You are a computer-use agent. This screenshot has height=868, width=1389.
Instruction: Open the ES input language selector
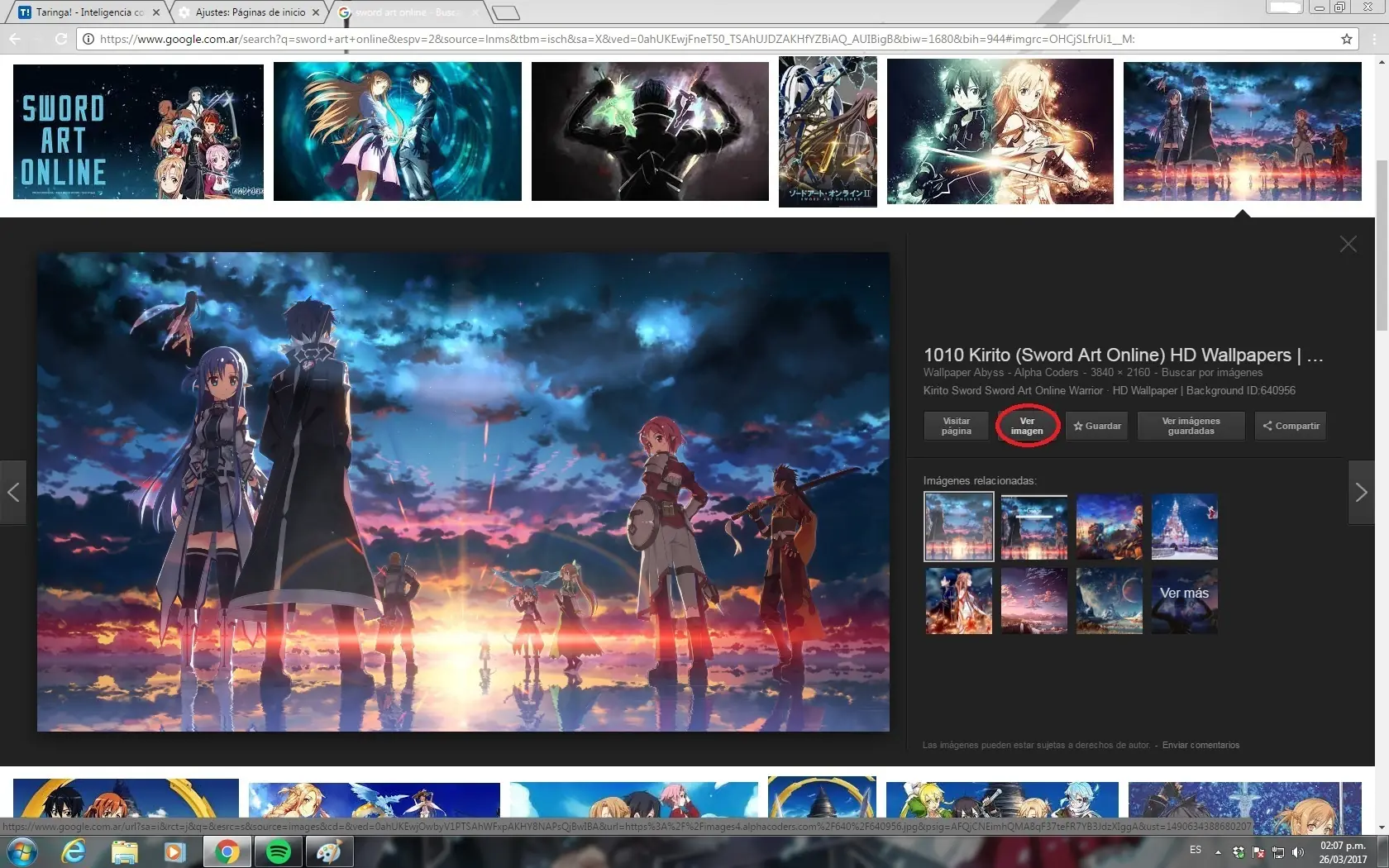[1196, 850]
